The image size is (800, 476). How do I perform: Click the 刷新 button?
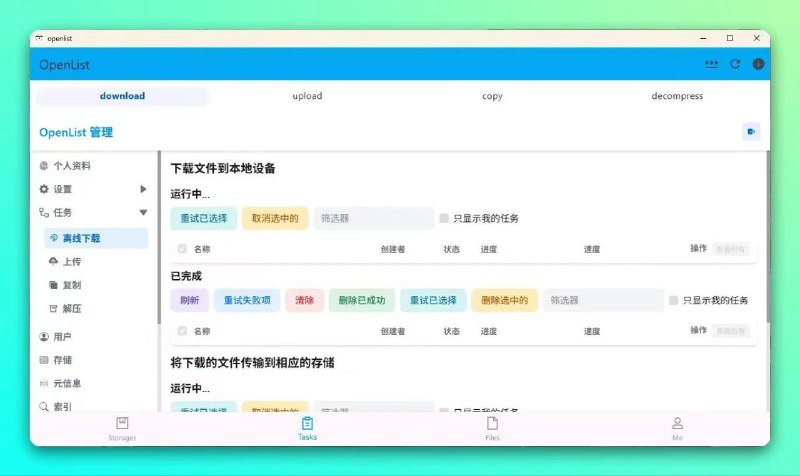[x=190, y=300]
